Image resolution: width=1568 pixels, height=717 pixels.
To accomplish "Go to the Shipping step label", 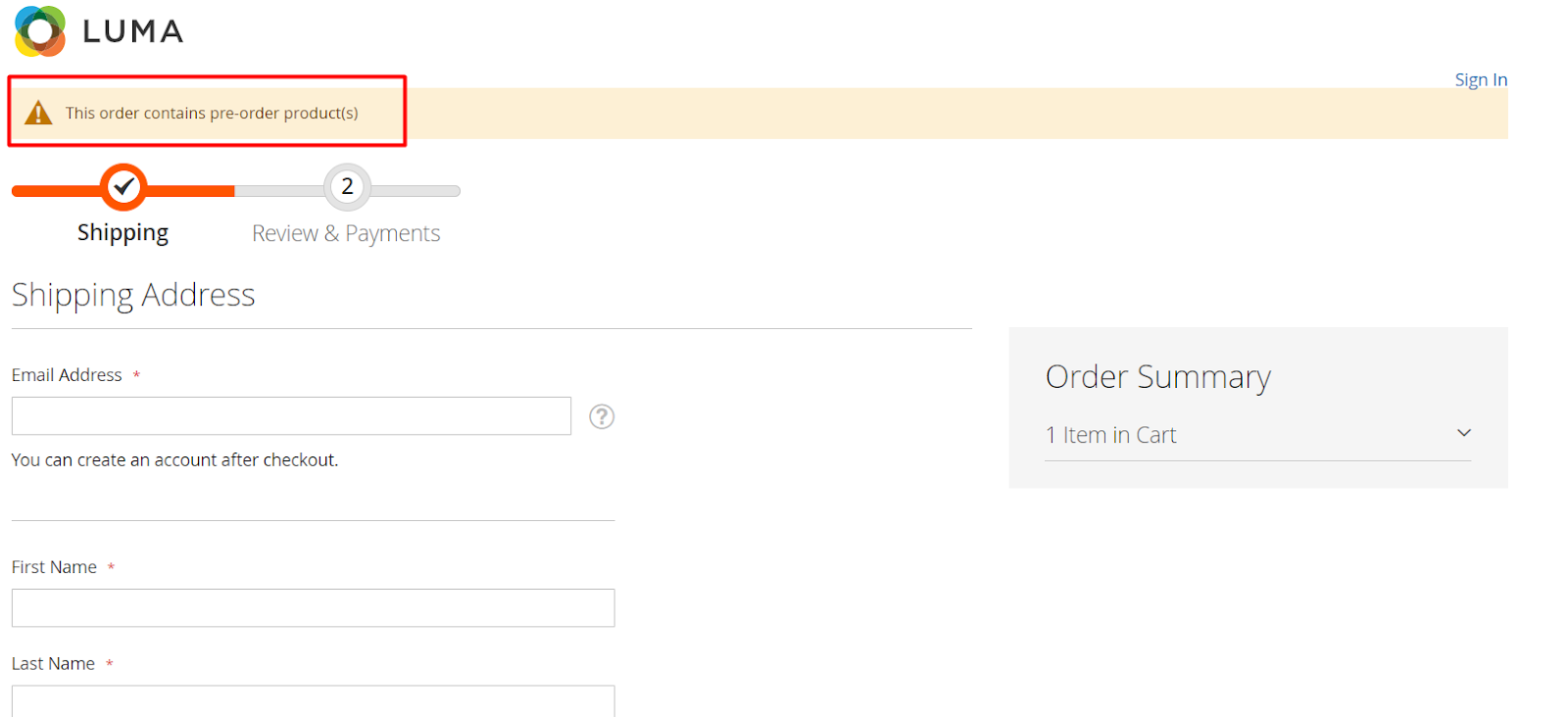I will [x=123, y=233].
